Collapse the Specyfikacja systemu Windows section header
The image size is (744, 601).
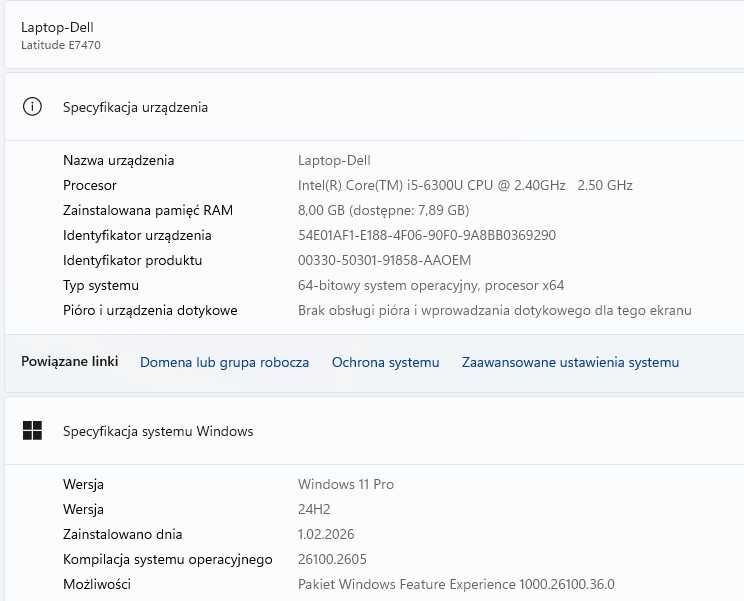click(x=374, y=431)
